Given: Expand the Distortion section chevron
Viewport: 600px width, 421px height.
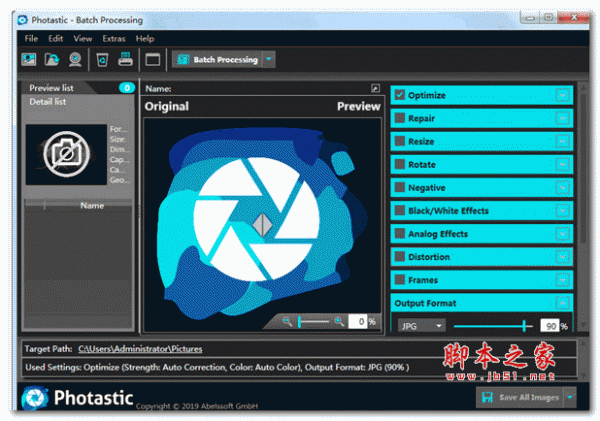Looking at the screenshot, I should click(x=562, y=257).
